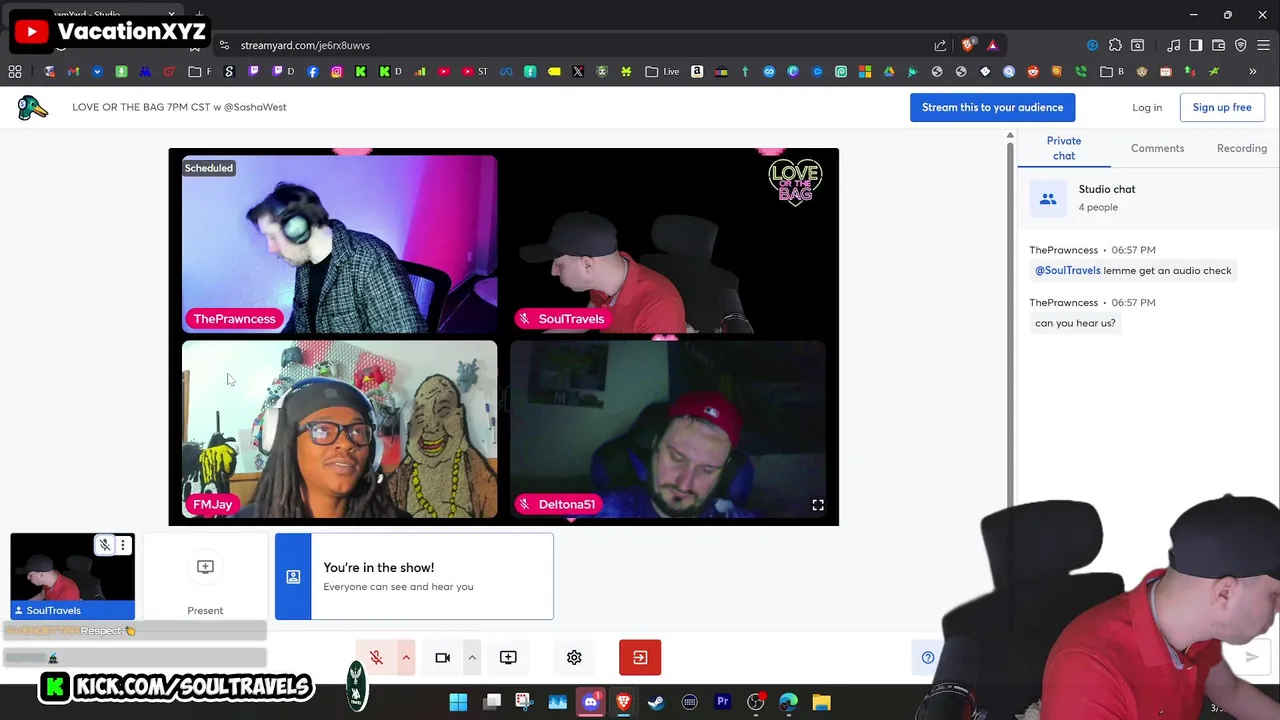Click fullscreen icon on video stage
Screen dimensions: 1280x720
click(818, 505)
